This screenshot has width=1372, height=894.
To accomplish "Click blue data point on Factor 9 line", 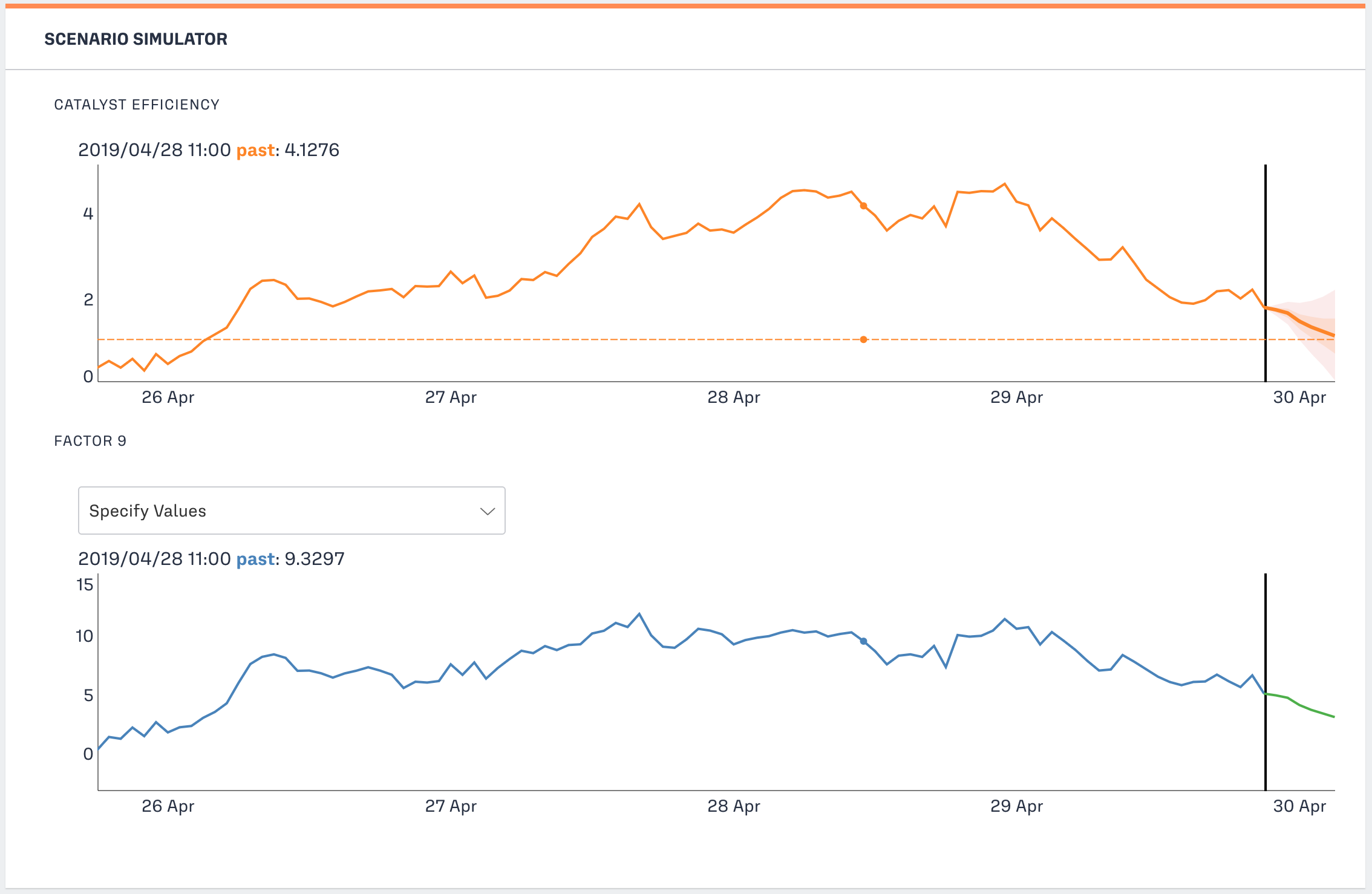I will pyautogui.click(x=863, y=641).
